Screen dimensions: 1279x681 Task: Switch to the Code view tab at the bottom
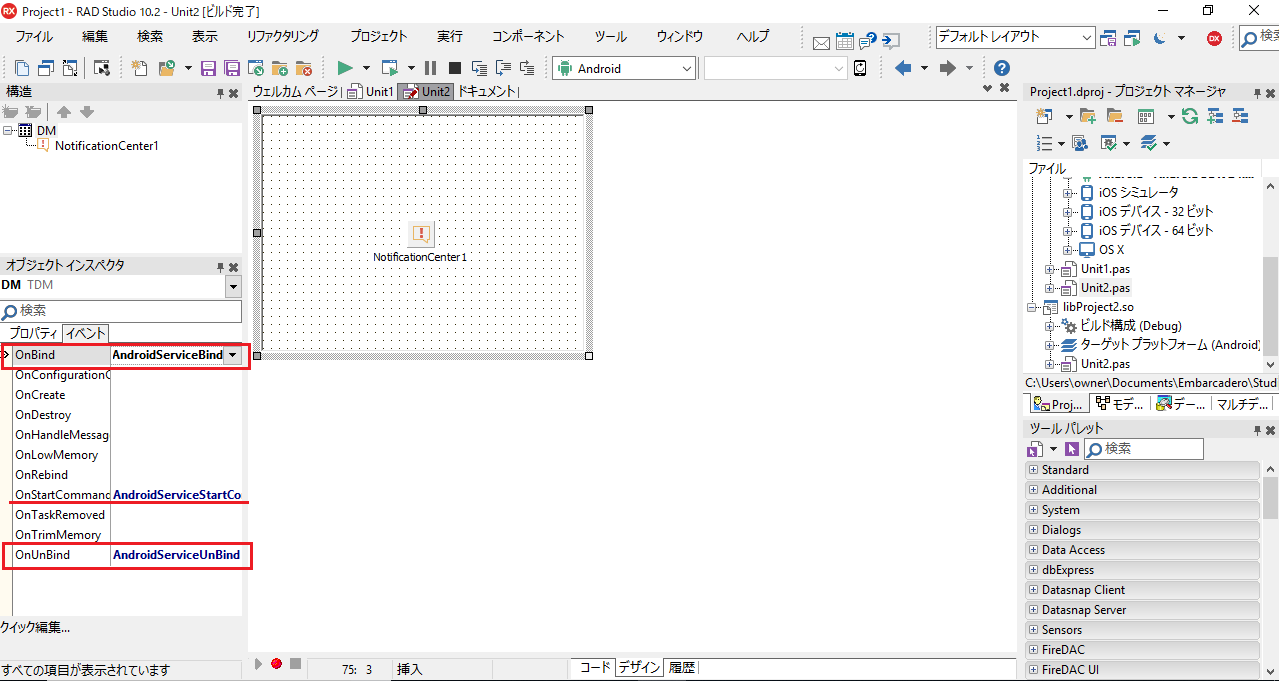click(x=594, y=667)
